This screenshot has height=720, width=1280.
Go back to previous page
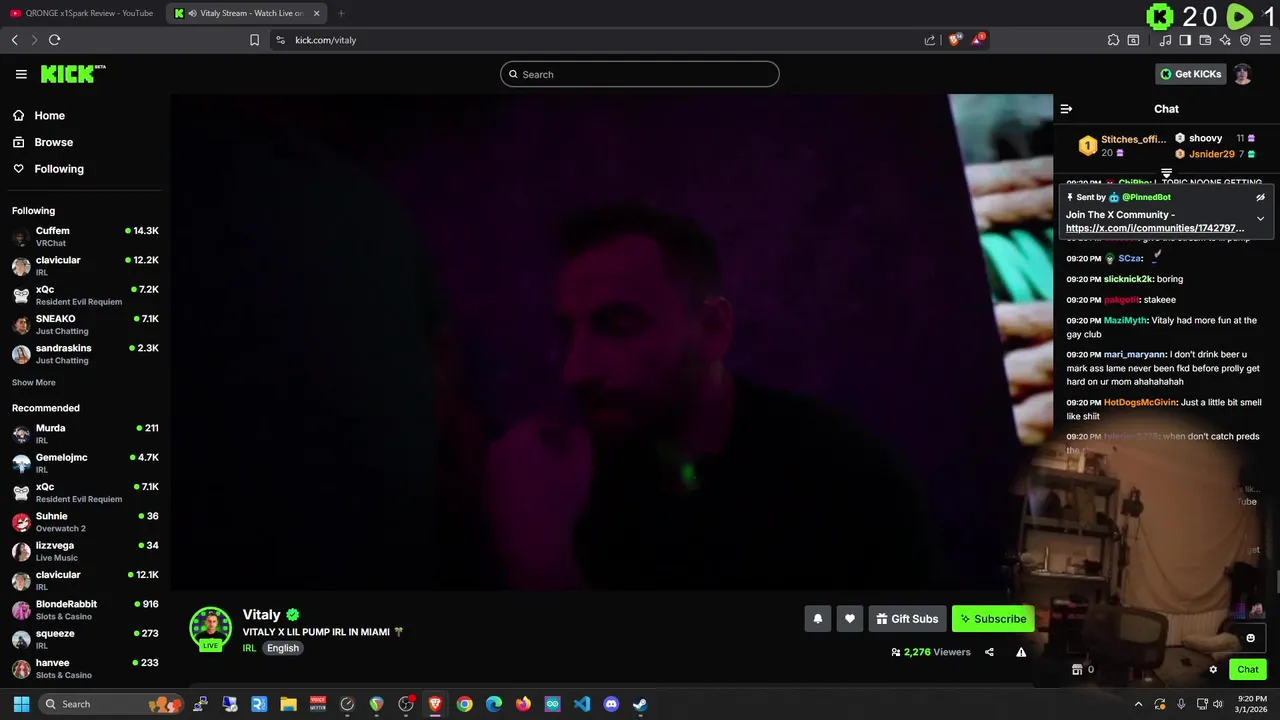(14, 40)
